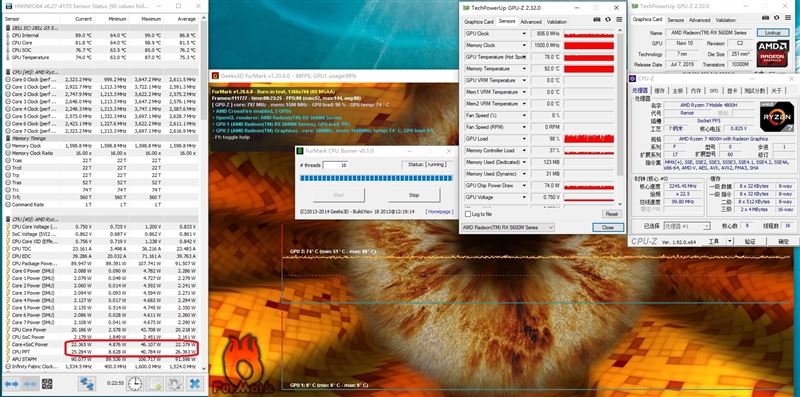Select Memory Clock Ratio row in HWiNFO

tap(101, 153)
